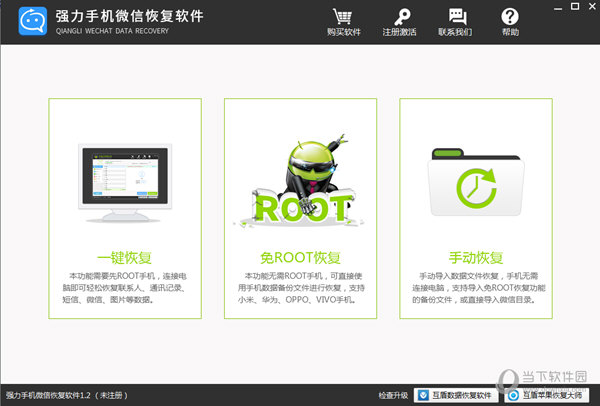Click description text 手动导入数据文件恢复
Image resolution: width=600 pixels, height=406 pixels.
[x=459, y=276]
